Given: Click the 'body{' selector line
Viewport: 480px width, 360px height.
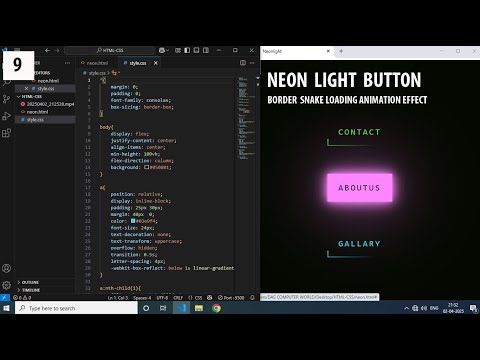Looking at the screenshot, I should pyautogui.click(x=107, y=127).
